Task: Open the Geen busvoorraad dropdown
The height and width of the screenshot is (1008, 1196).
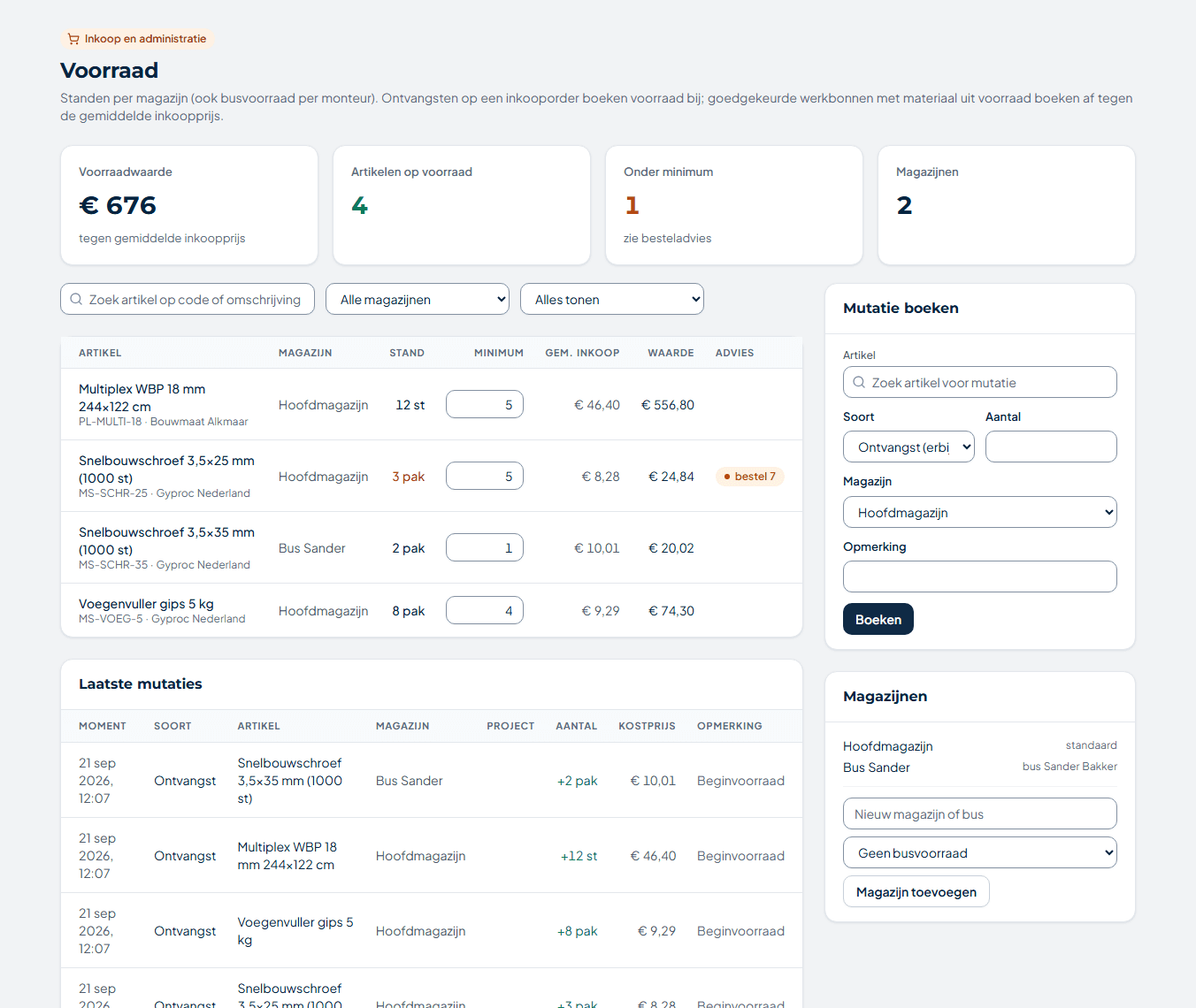Action: point(980,852)
